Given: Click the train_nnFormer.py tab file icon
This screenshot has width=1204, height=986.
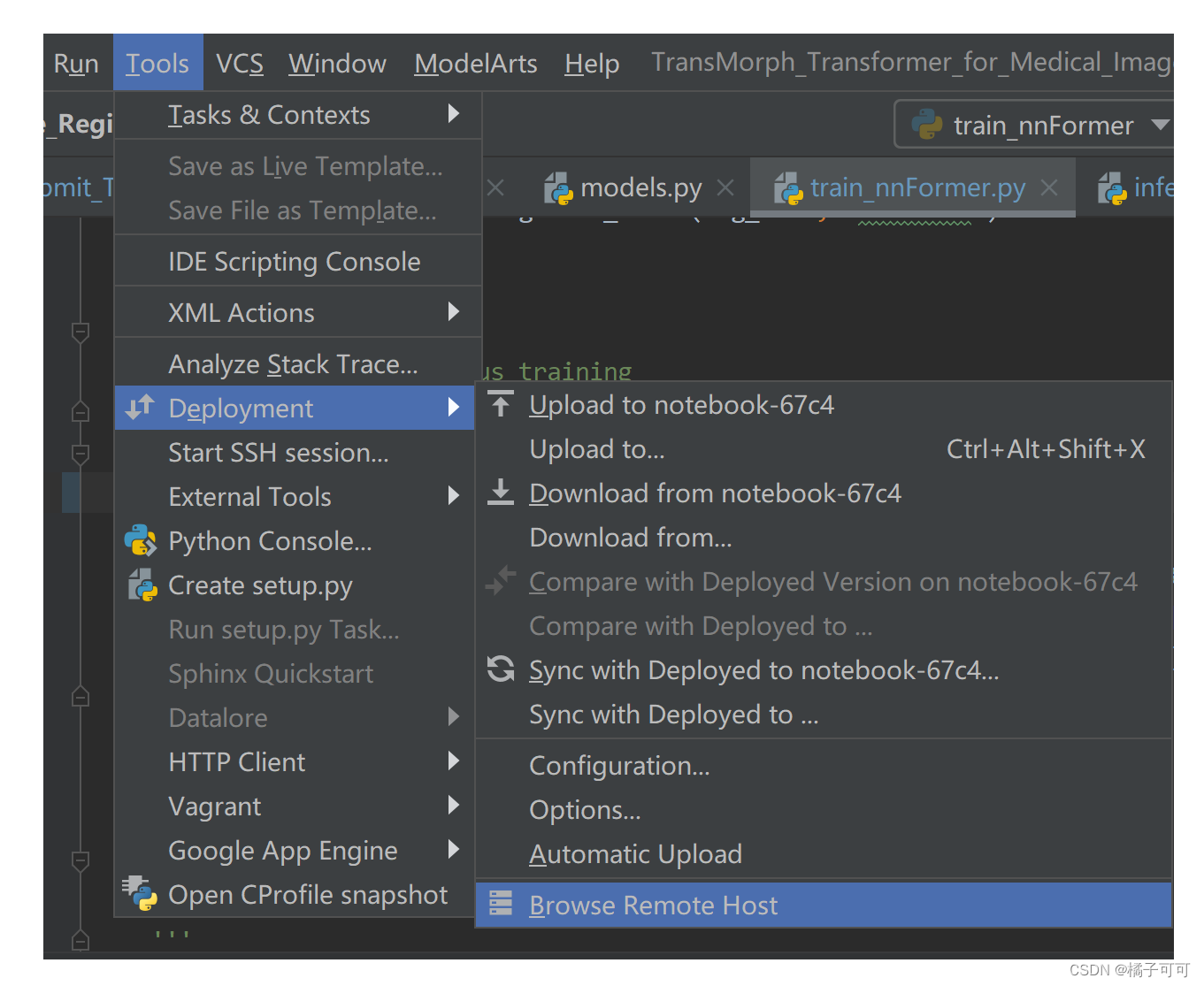Looking at the screenshot, I should click(x=788, y=188).
